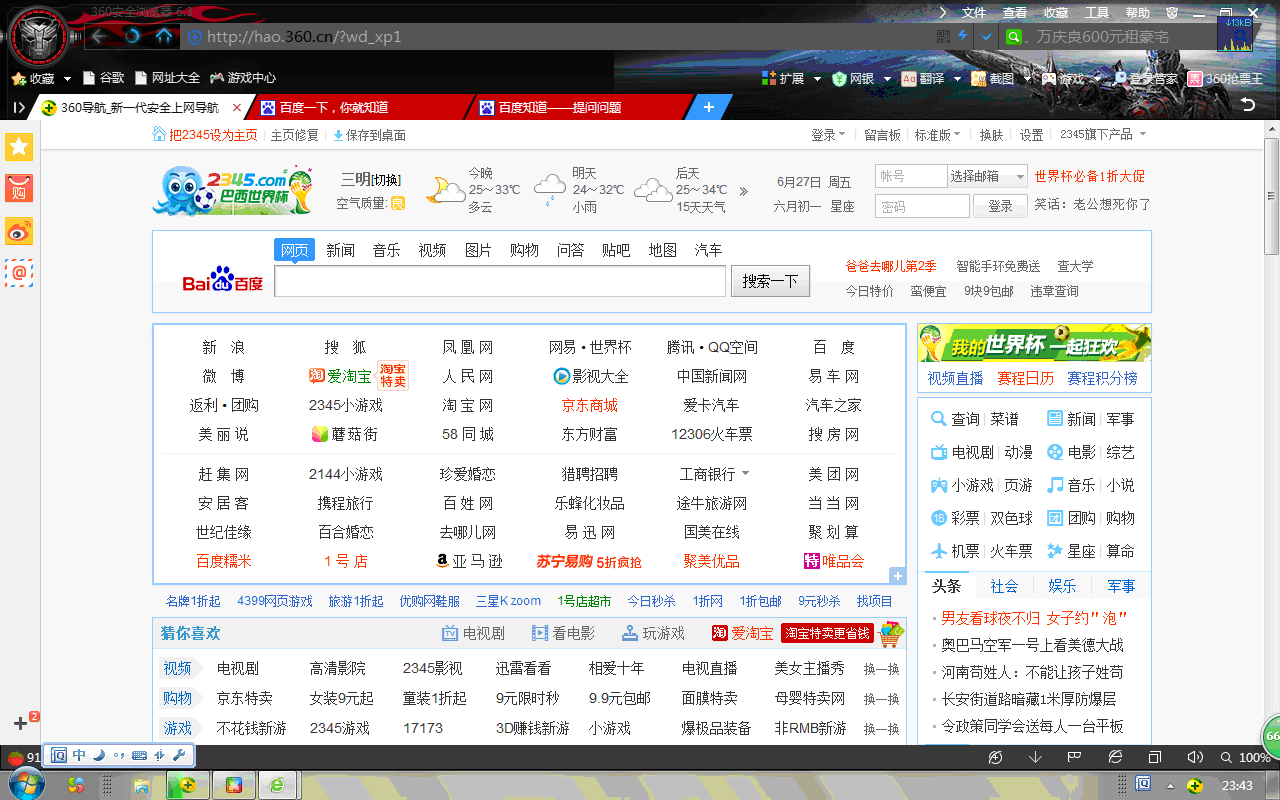1280x800 pixels.
Task: Open the mail @ icon in the left sidebar
Action: 20,272
